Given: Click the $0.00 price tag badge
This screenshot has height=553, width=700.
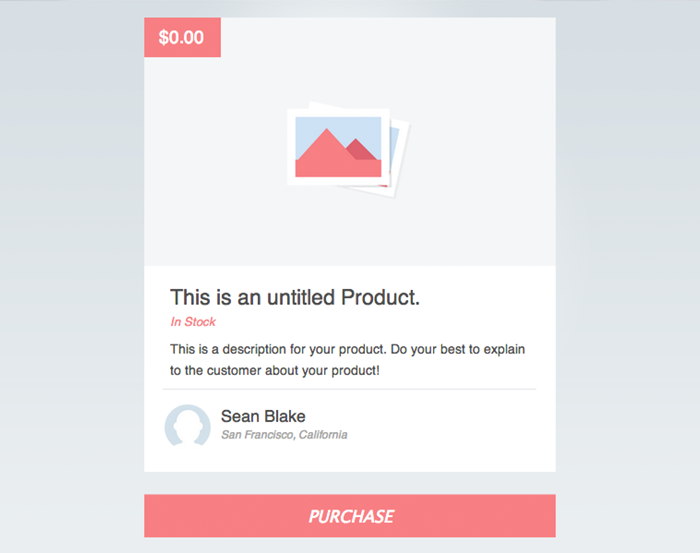Looking at the screenshot, I should tap(182, 37).
